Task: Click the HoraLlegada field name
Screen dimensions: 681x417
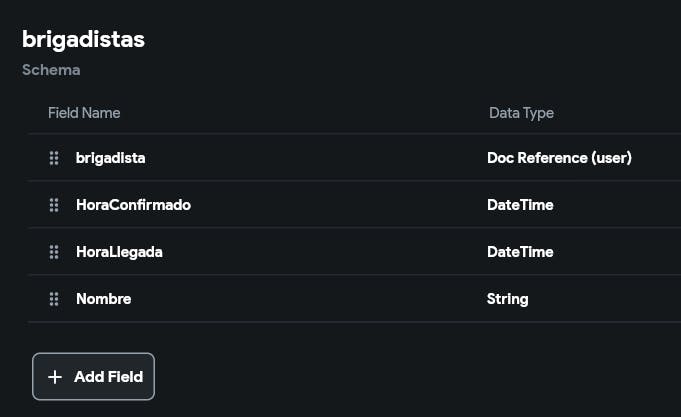Action: [x=119, y=252]
